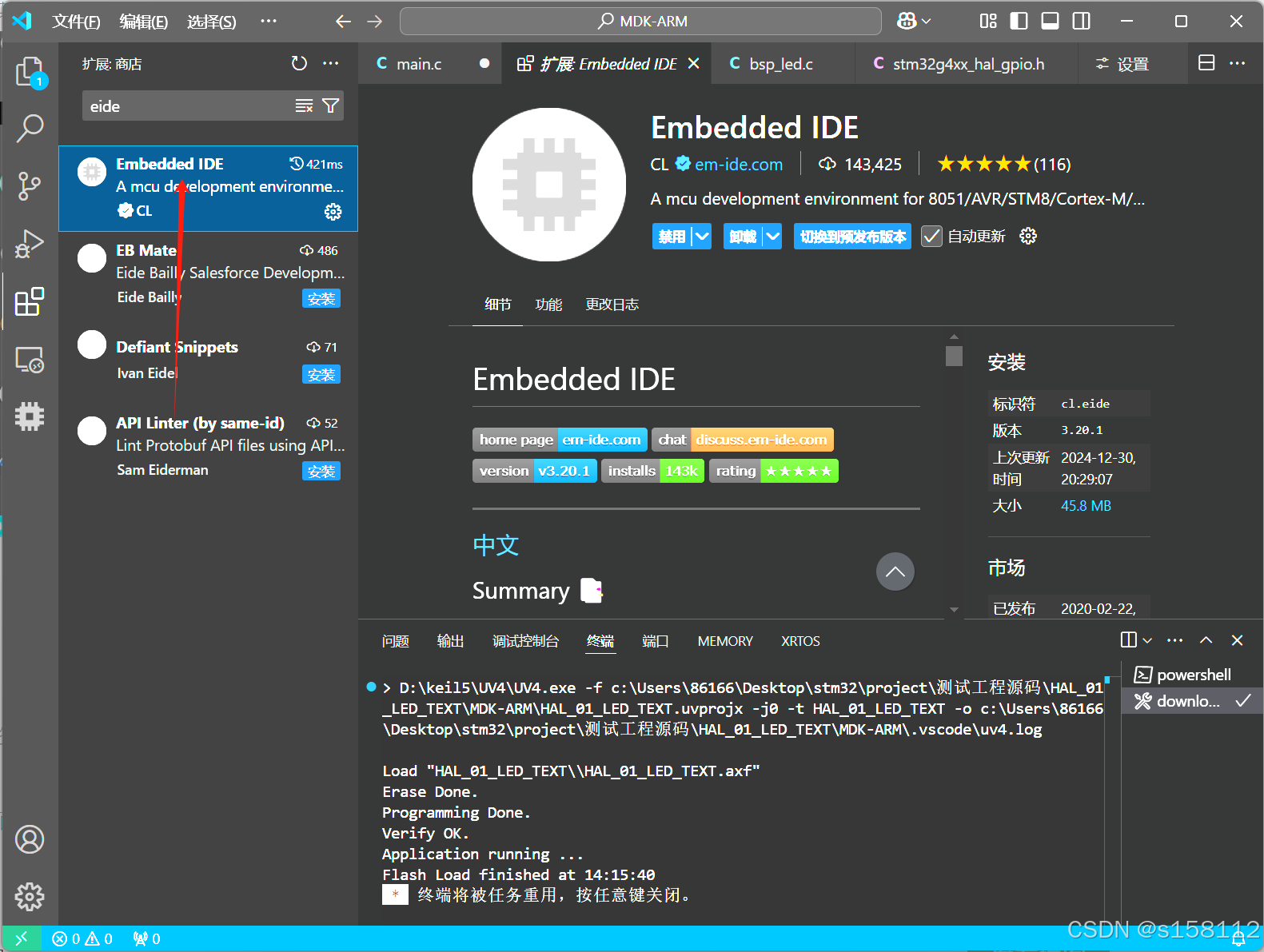Open the Extensions view icon
1264x952 pixels.
pos(30,301)
